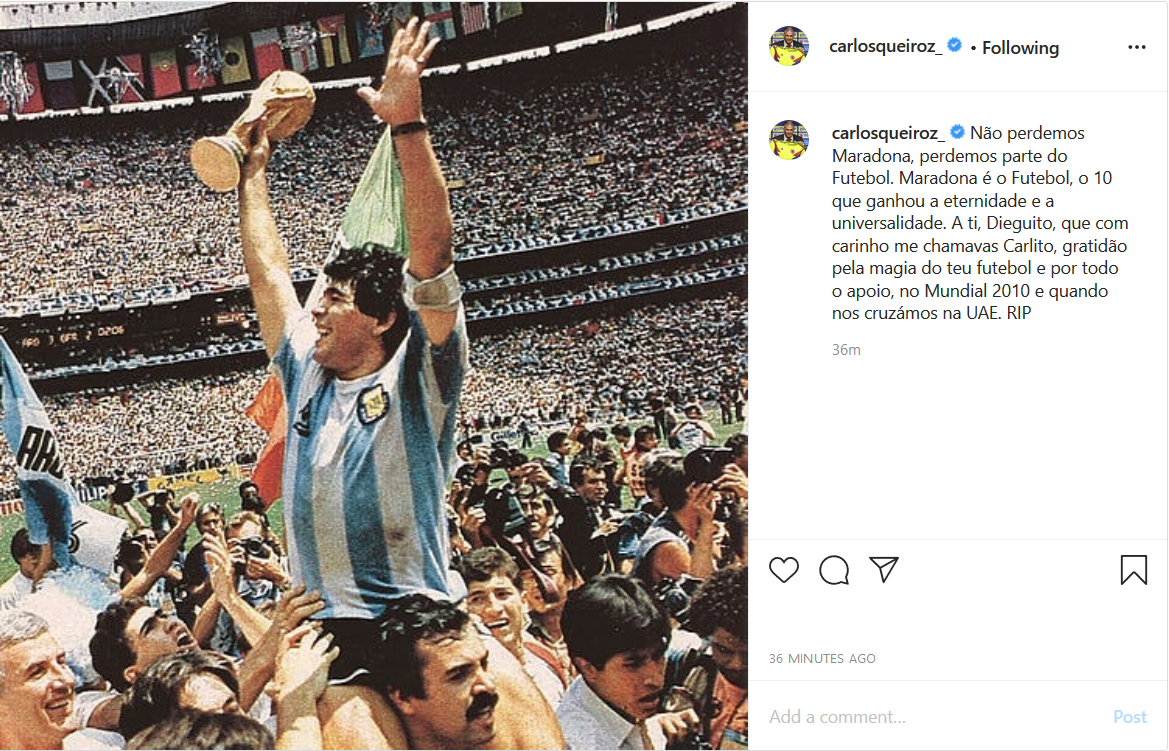Open carlosqueiroz_ username in header

(x=885, y=46)
